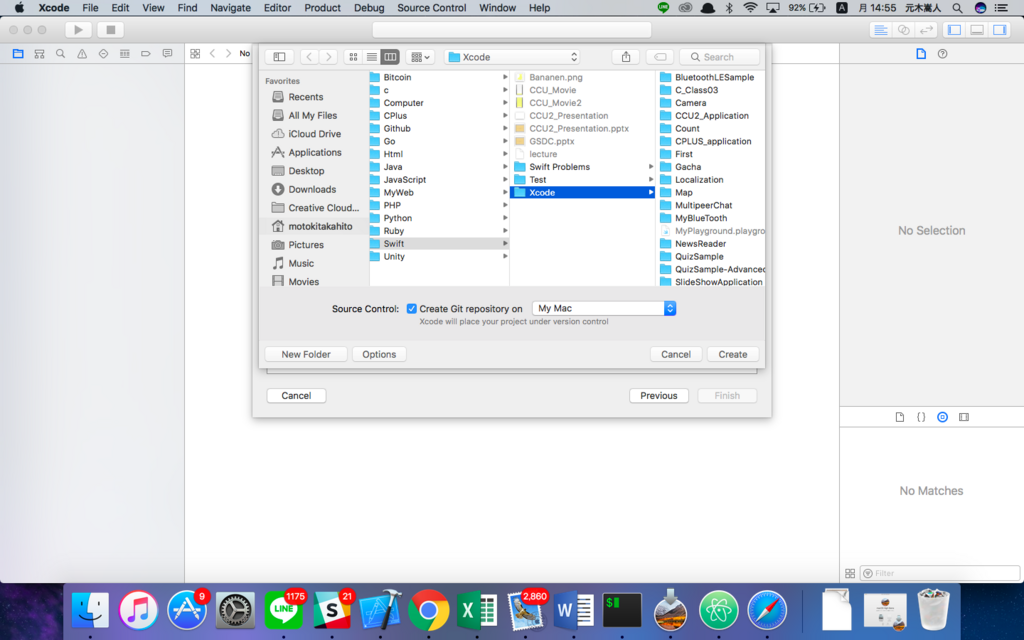This screenshot has width=1024, height=640.
Task: Click the Xcode Stop button
Action: click(110, 30)
